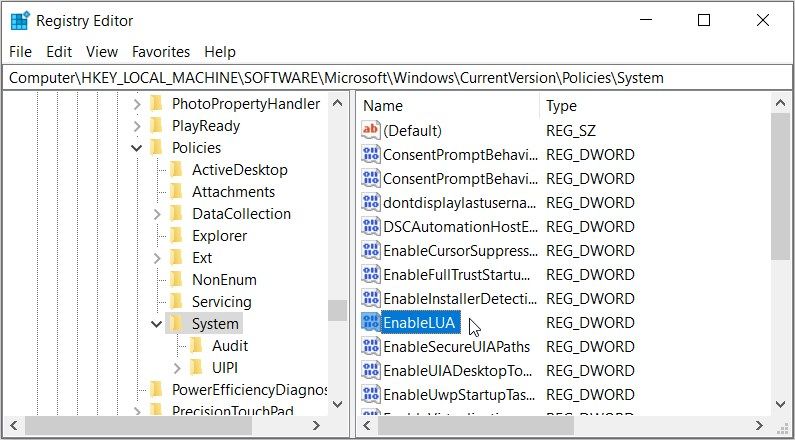Click the EnableLUA DWORD value icon
Viewport: 795px width, 440px height.
[x=371, y=323]
